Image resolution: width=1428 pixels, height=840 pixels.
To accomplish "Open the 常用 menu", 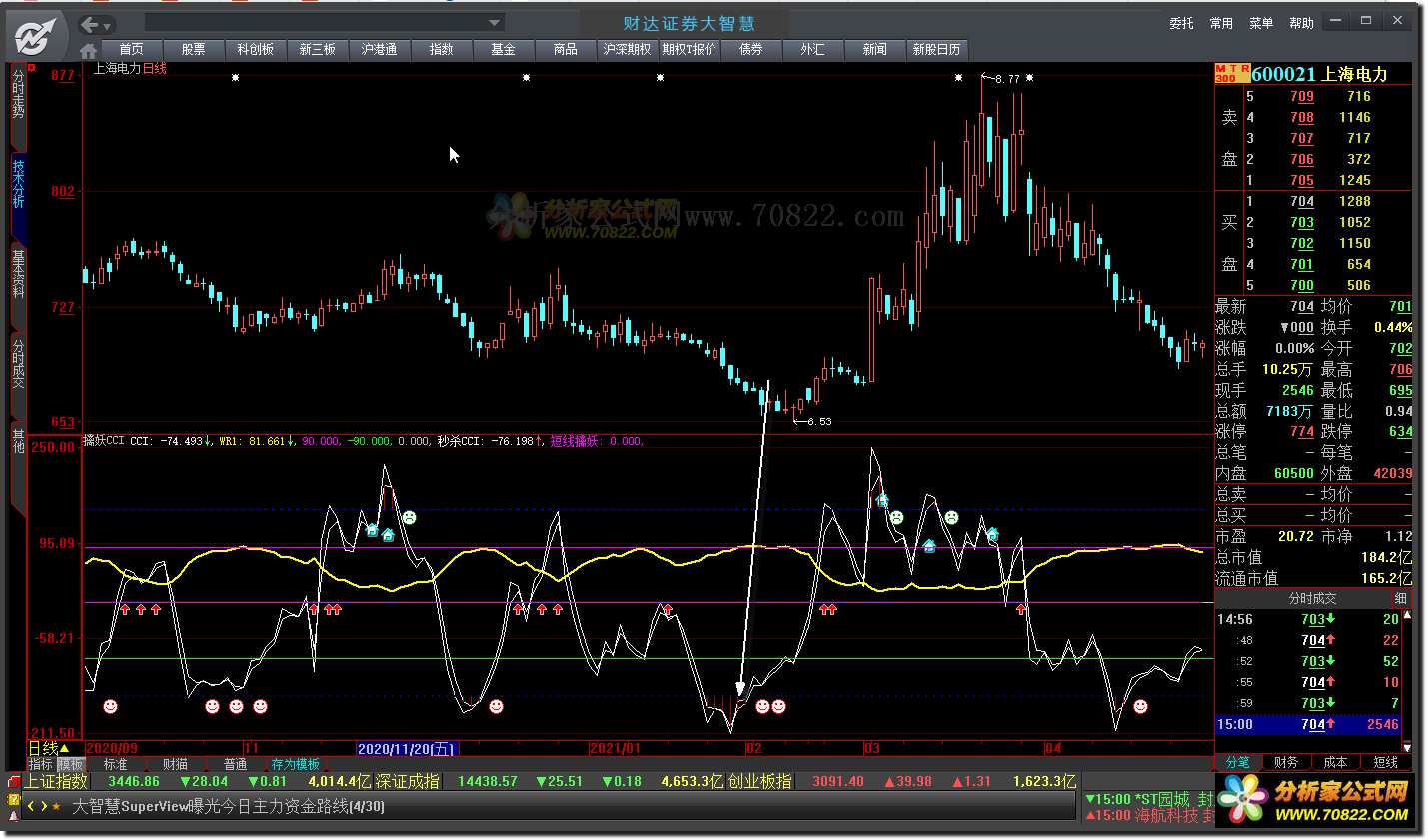I will pos(1221,23).
